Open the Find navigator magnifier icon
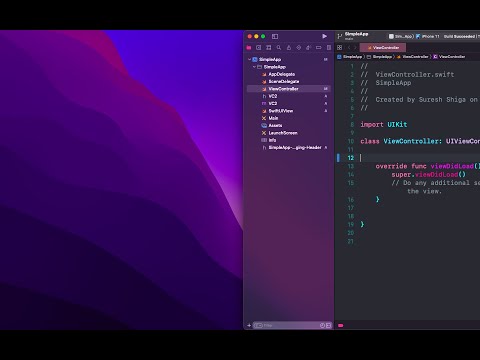Viewport: 480px width, 360px height. coord(279,48)
